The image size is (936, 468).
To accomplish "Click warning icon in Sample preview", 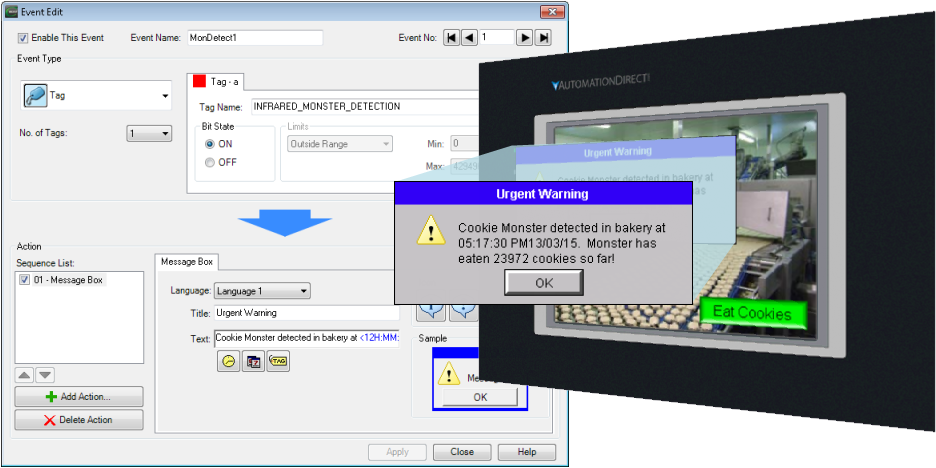I will [449, 374].
